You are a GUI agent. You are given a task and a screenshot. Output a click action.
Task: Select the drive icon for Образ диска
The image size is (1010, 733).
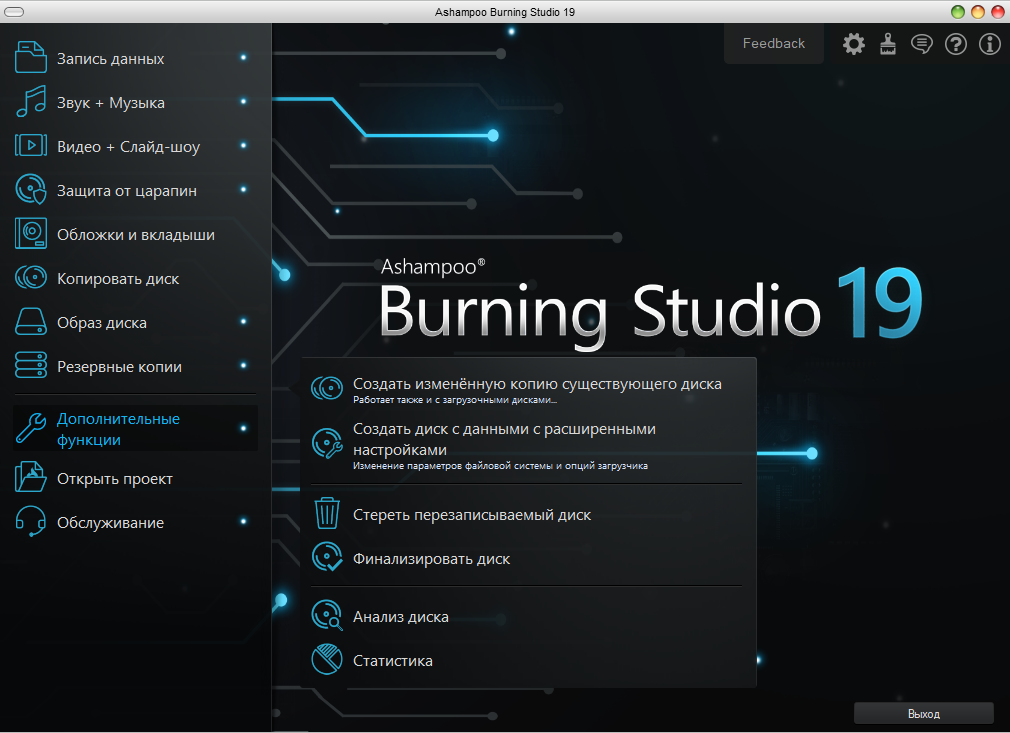point(31,321)
